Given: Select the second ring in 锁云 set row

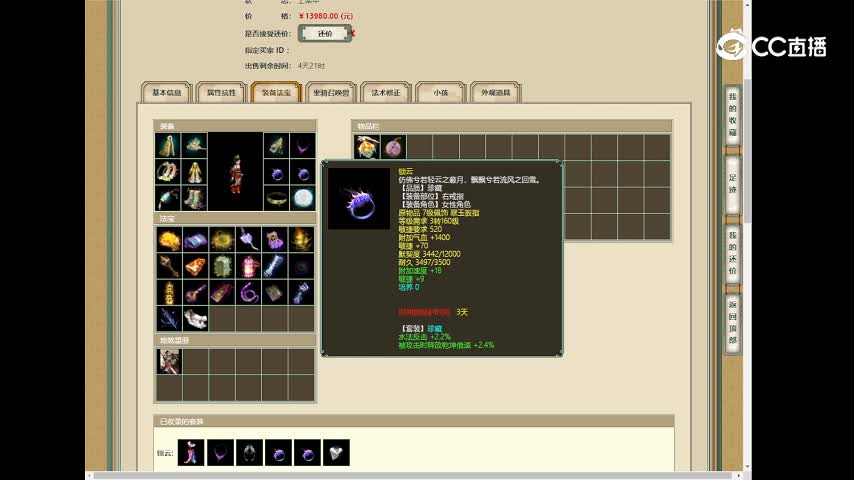Looking at the screenshot, I should pos(307,453).
